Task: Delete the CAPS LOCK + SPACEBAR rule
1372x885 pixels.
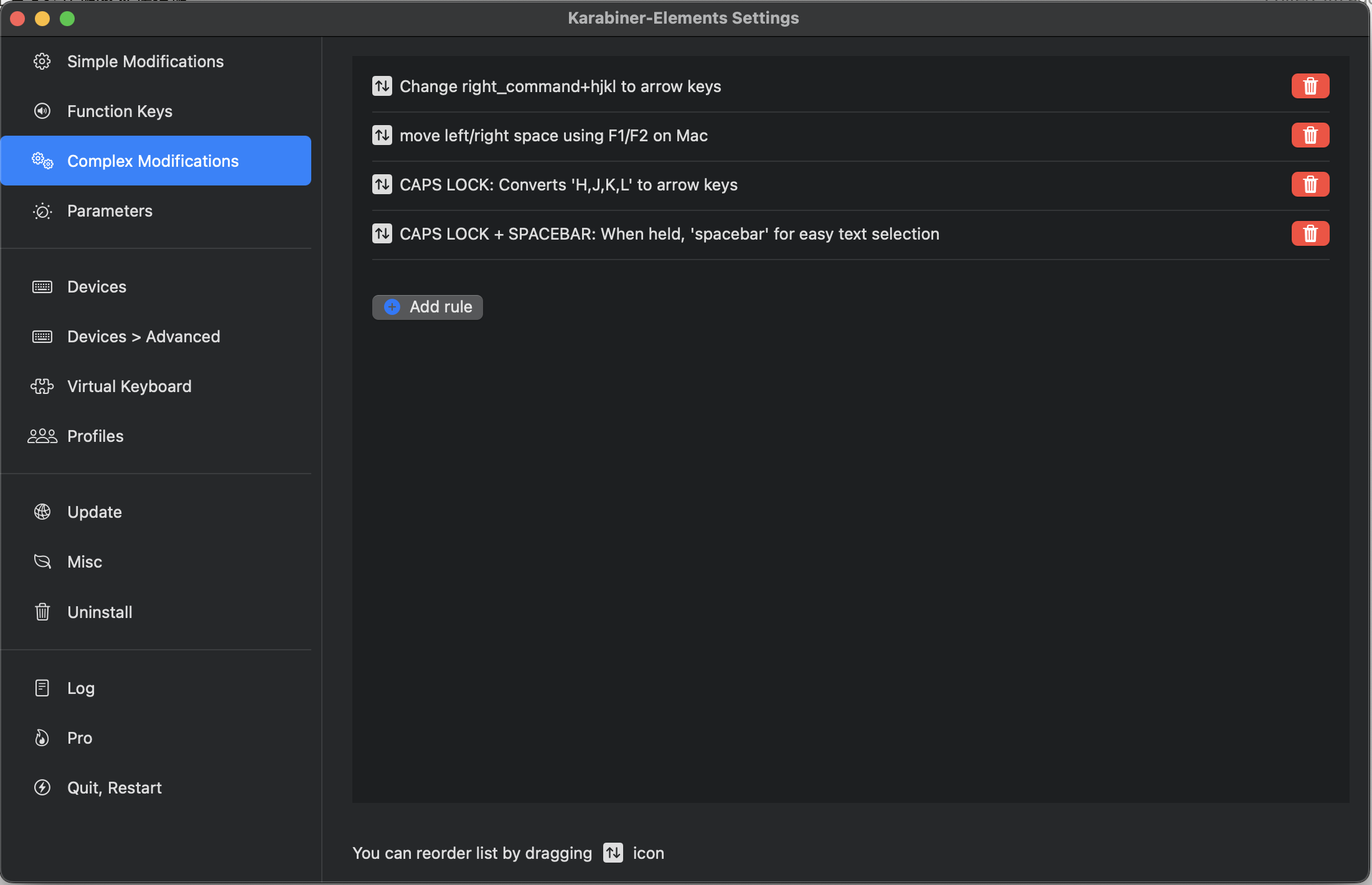Action: point(1310,233)
